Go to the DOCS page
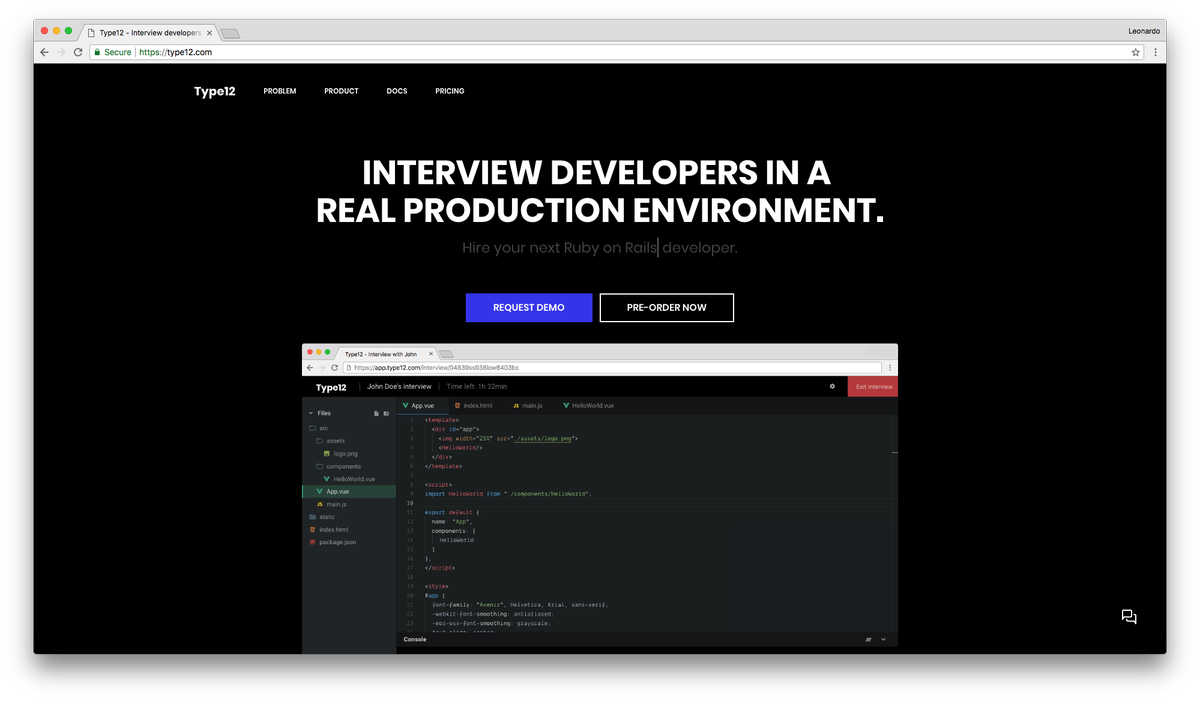This screenshot has height=702, width=1200. click(397, 91)
